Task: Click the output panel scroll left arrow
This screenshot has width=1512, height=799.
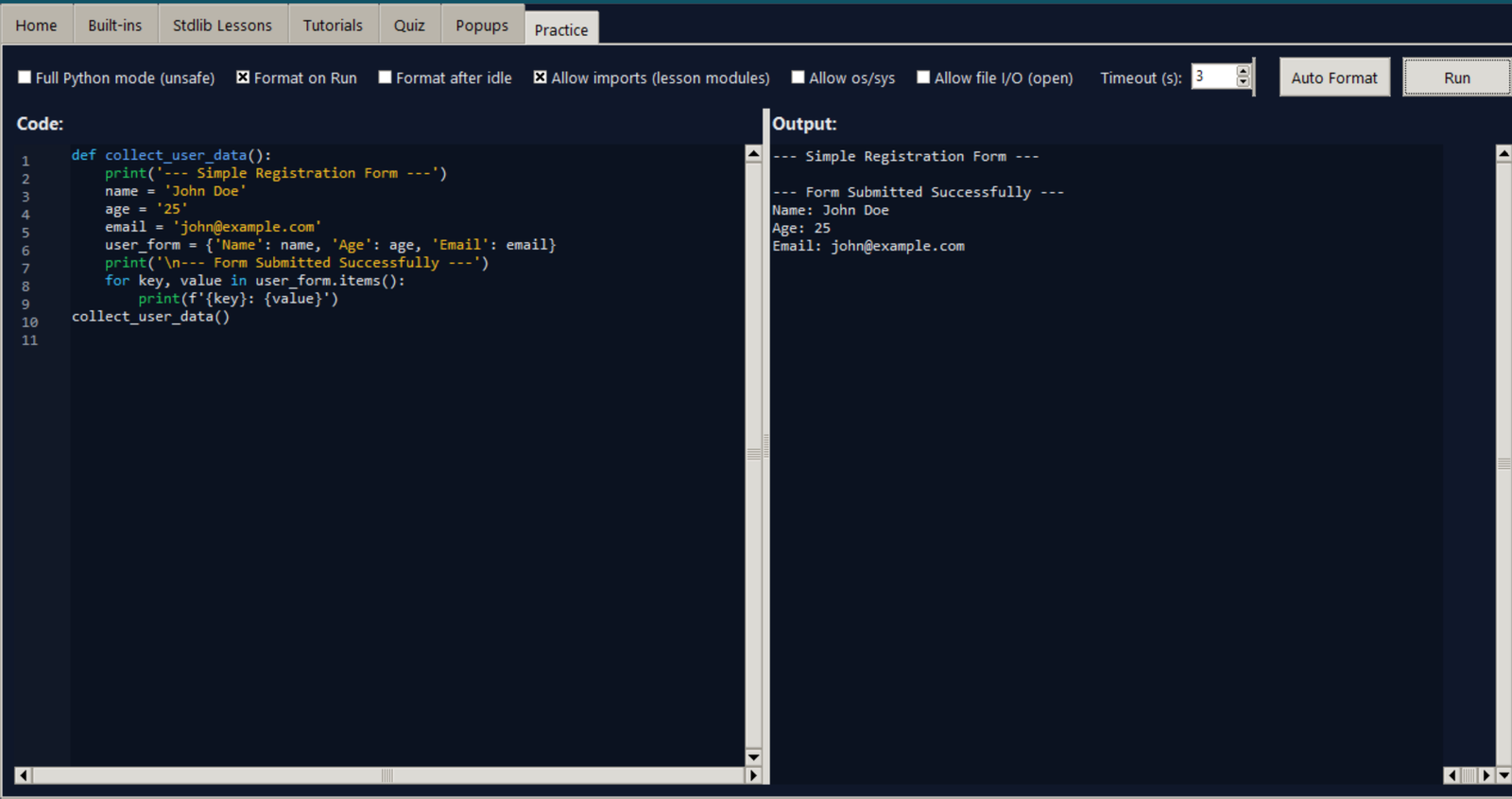Action: (x=1452, y=775)
